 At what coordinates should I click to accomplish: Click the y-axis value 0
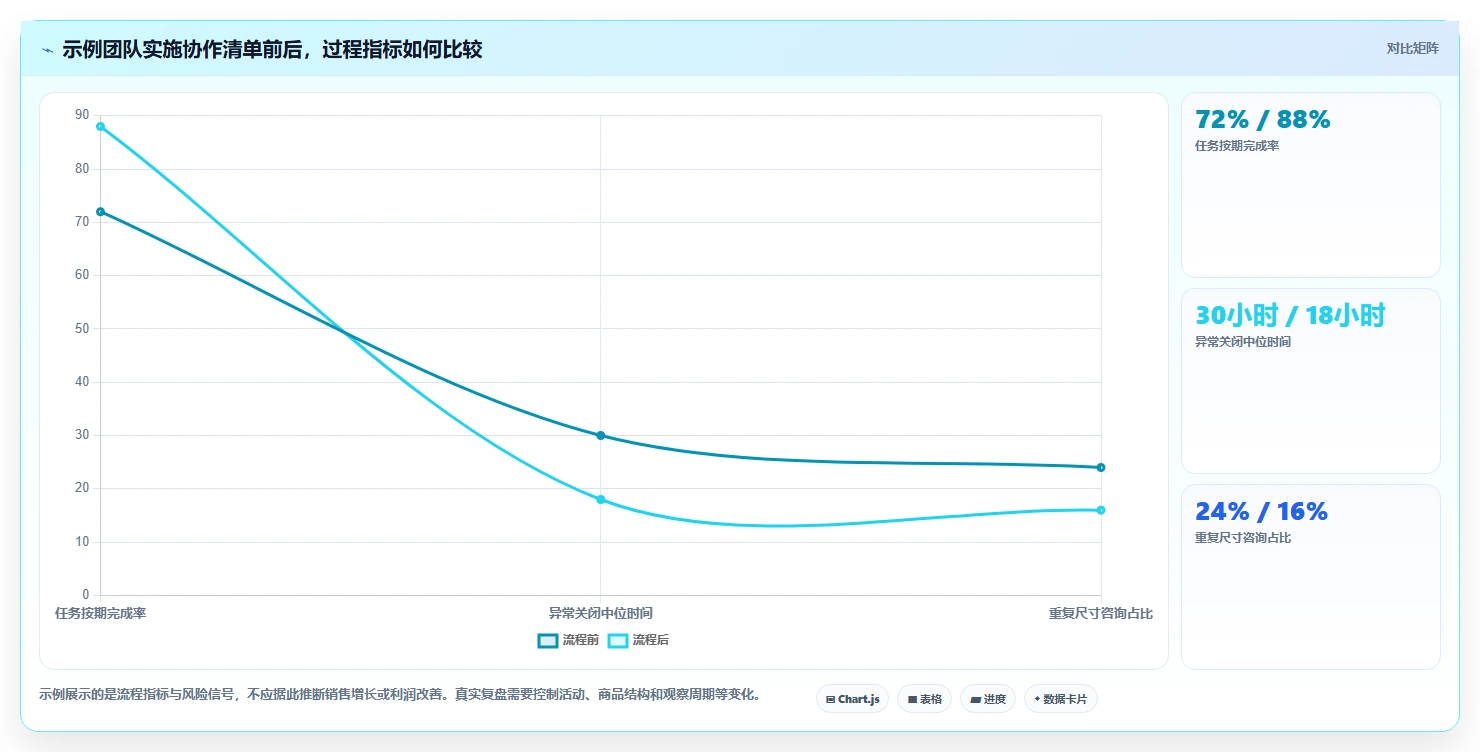[x=85, y=595]
